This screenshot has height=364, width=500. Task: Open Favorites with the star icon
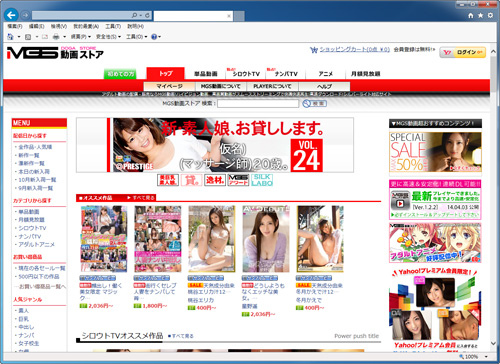tap(480, 15)
